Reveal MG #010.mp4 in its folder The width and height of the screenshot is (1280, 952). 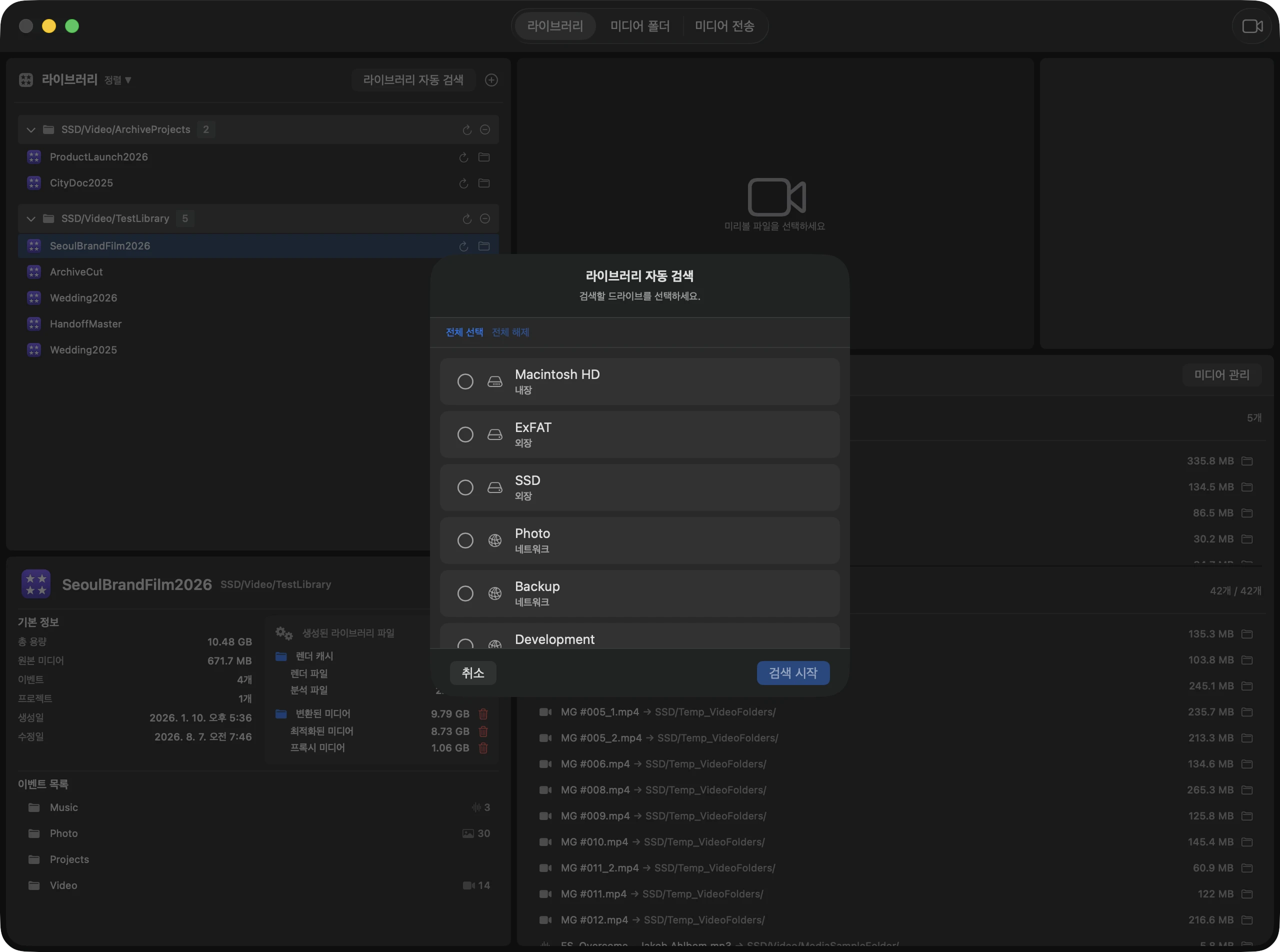tap(1247, 842)
